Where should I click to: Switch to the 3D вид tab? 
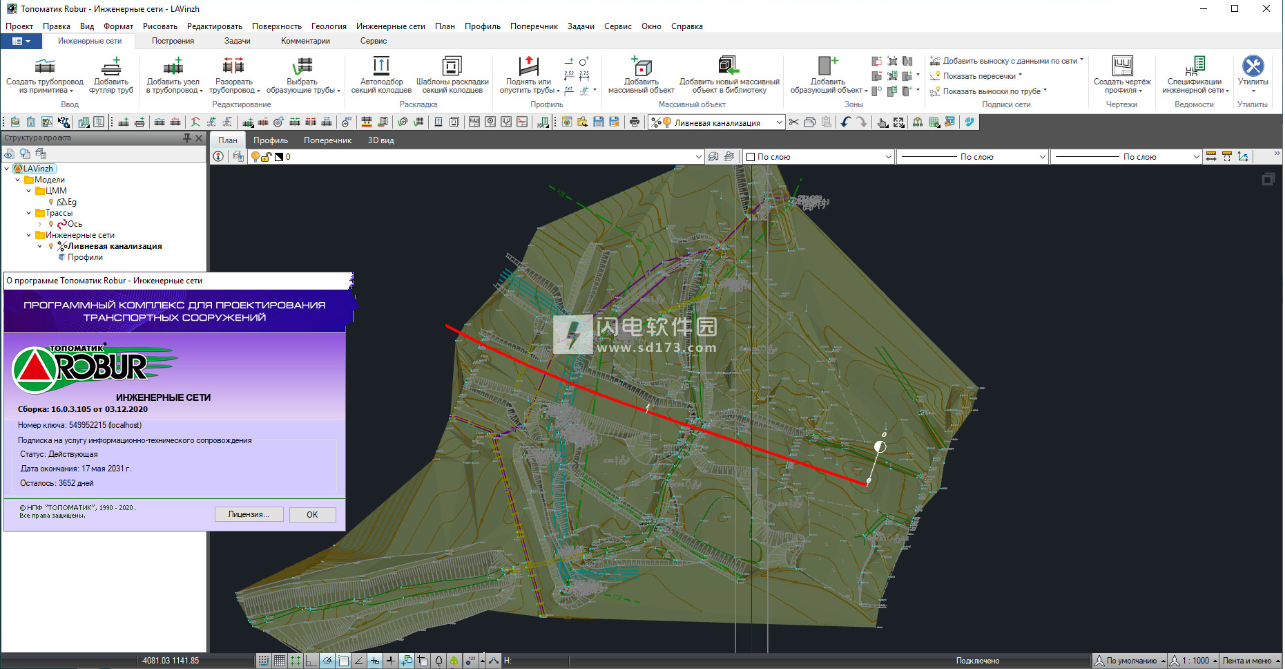[381, 141]
